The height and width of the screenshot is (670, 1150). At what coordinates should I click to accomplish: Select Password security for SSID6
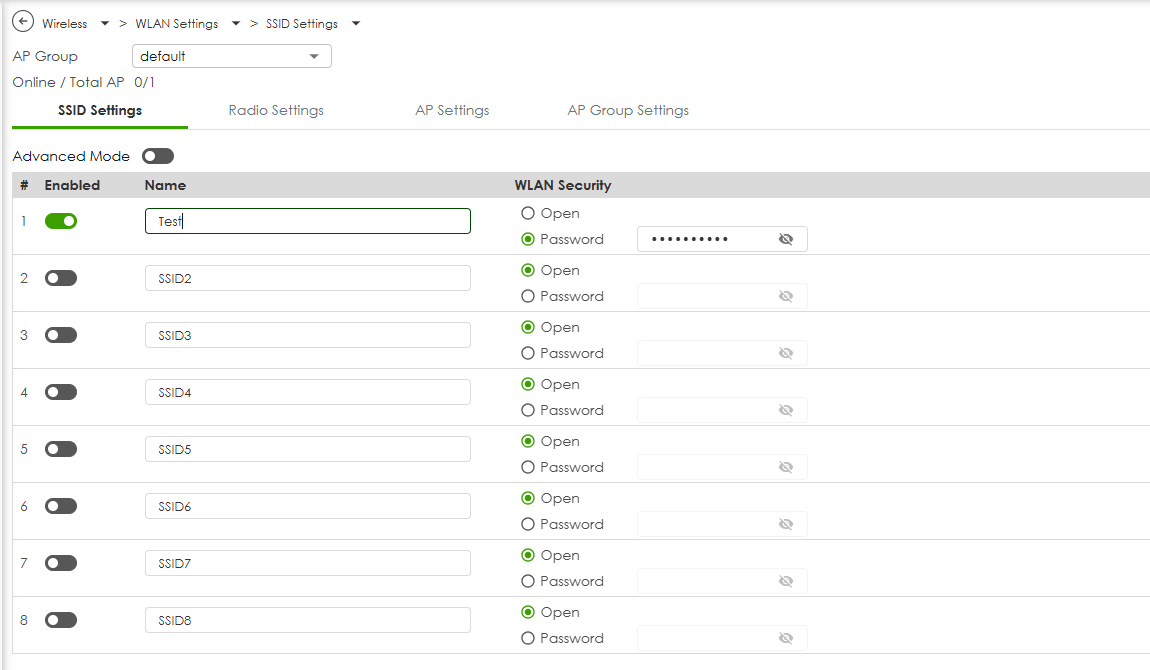coord(527,524)
